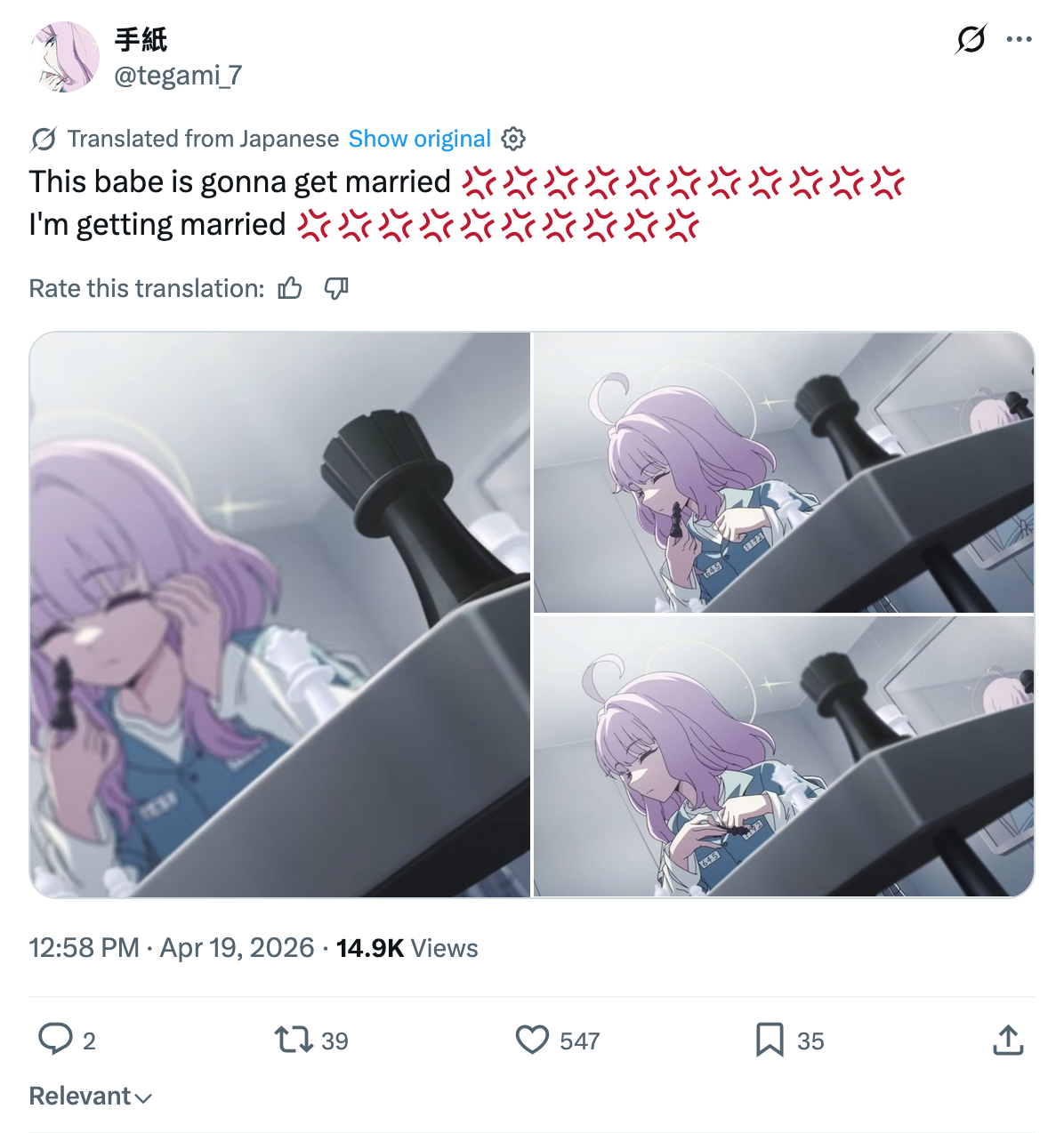The width and height of the screenshot is (1064, 1133).
Task: Click the Grok icon beside the more menu
Action: [x=971, y=39]
